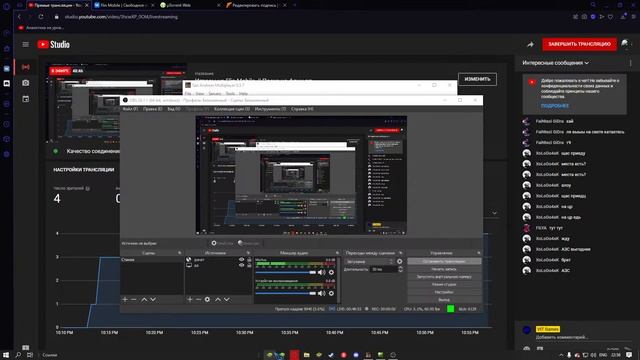Open File Explorer from the taskbar
This screenshot has width=640, height=360.
(307, 355)
